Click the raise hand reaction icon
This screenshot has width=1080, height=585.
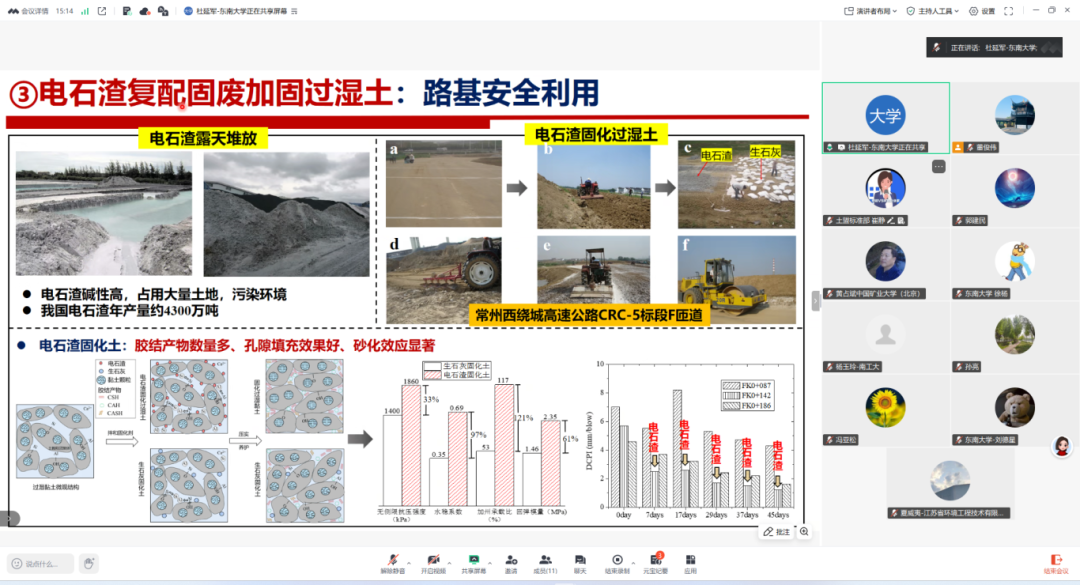point(89,564)
